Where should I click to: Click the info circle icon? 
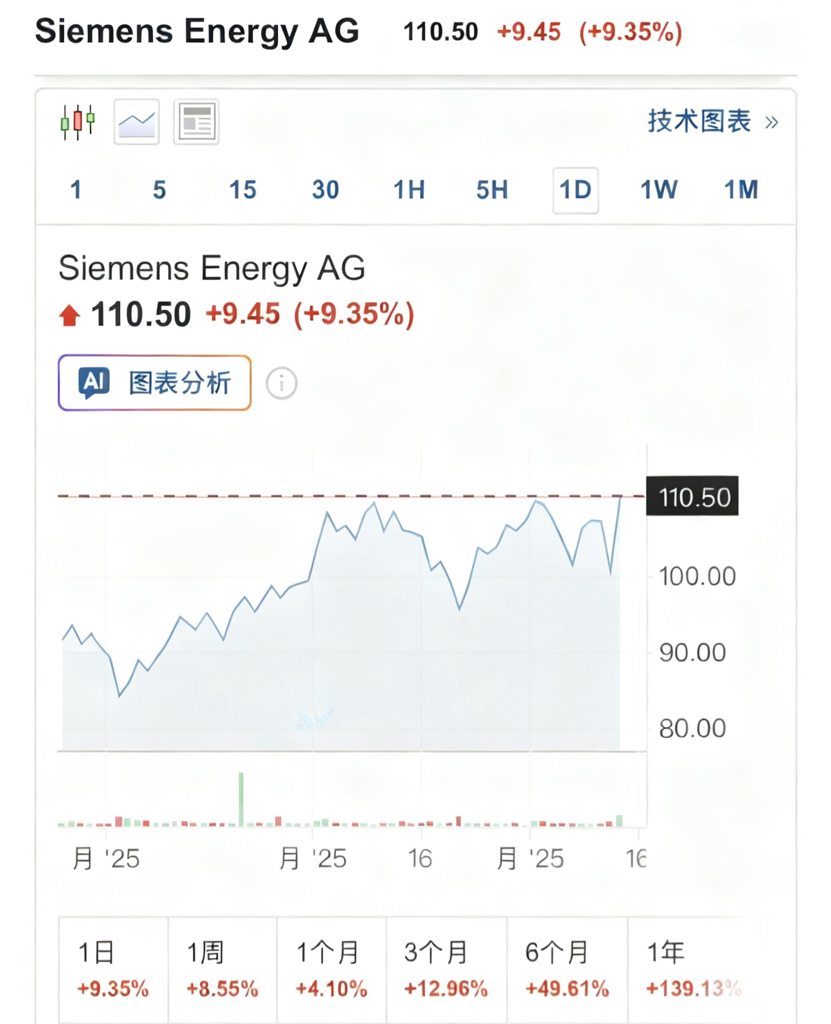coord(282,383)
